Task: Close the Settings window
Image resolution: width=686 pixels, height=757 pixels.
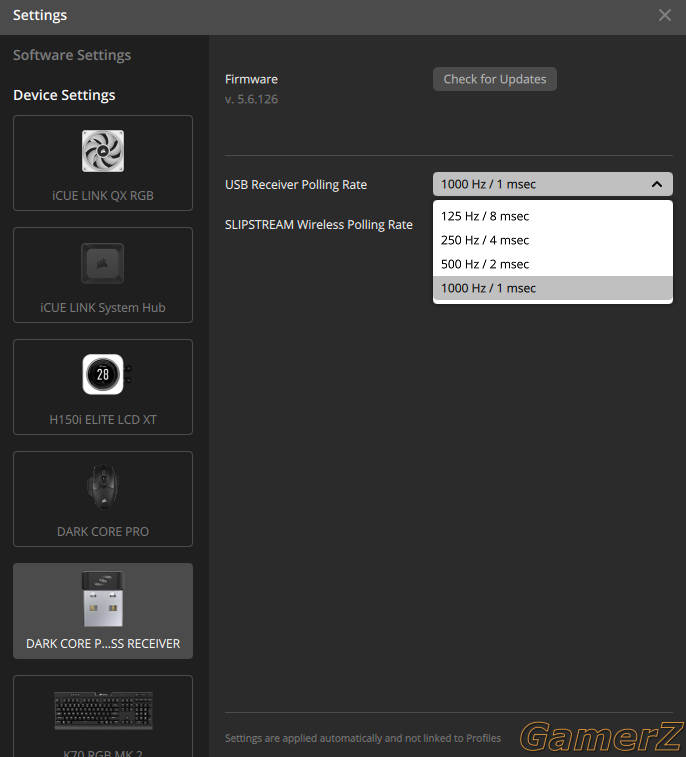Action: coord(665,15)
